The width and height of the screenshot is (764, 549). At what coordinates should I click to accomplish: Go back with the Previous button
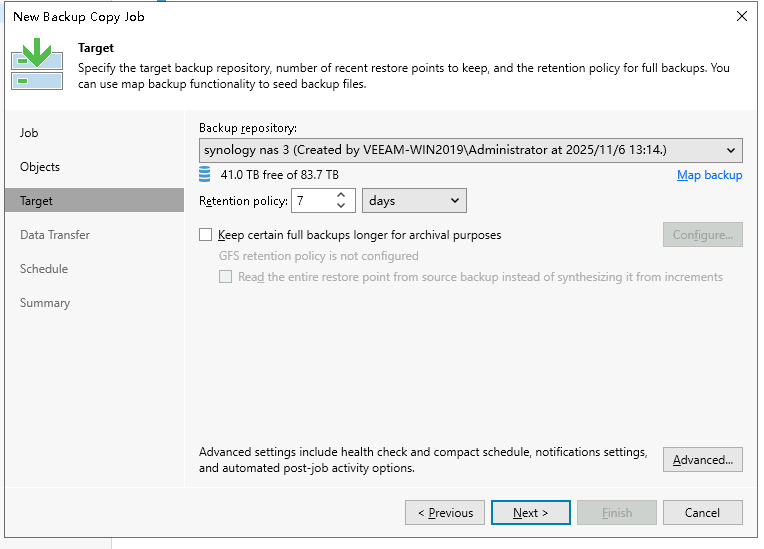(x=445, y=513)
